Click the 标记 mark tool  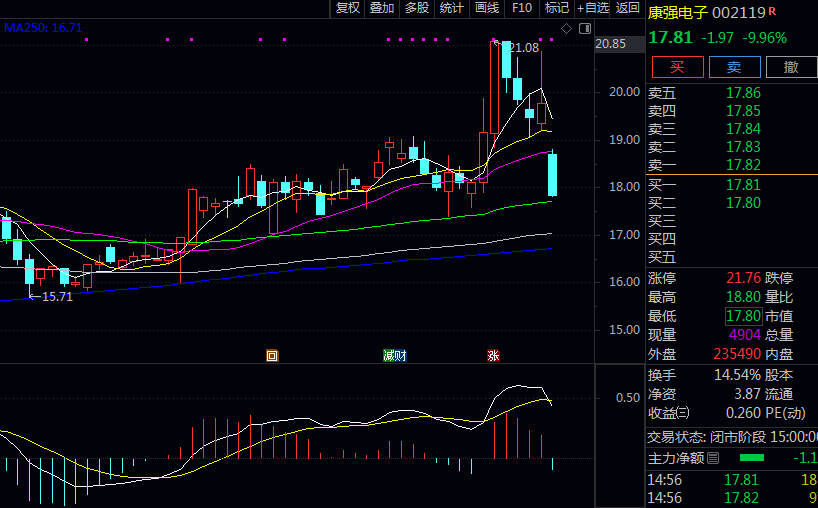(x=557, y=8)
